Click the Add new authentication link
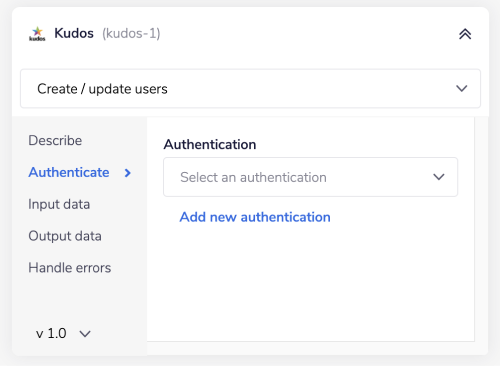500x366 pixels. [x=255, y=217]
